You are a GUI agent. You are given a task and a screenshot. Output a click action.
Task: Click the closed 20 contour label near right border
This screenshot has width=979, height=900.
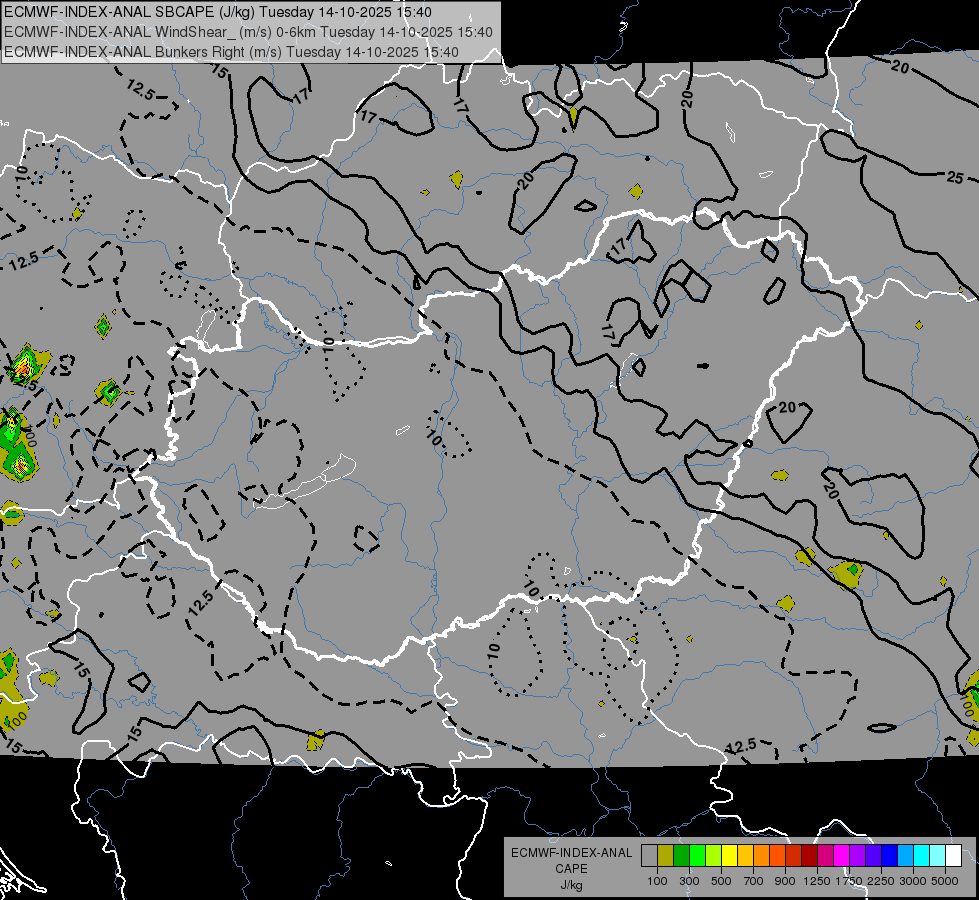click(787, 407)
